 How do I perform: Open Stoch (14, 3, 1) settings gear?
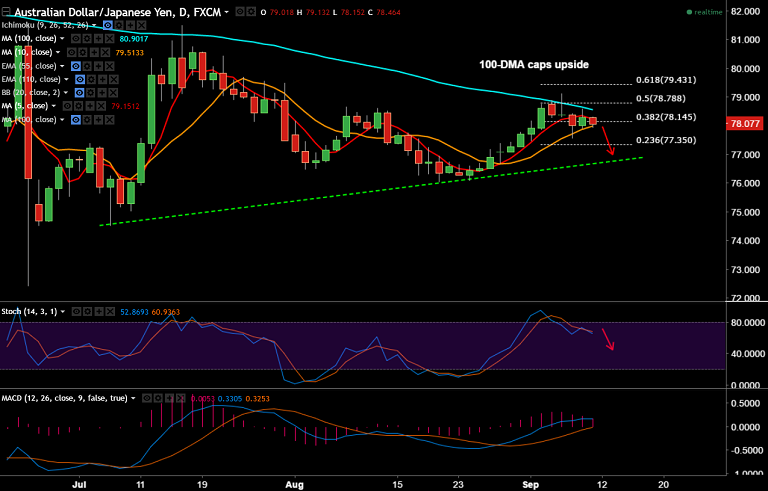click(88, 312)
